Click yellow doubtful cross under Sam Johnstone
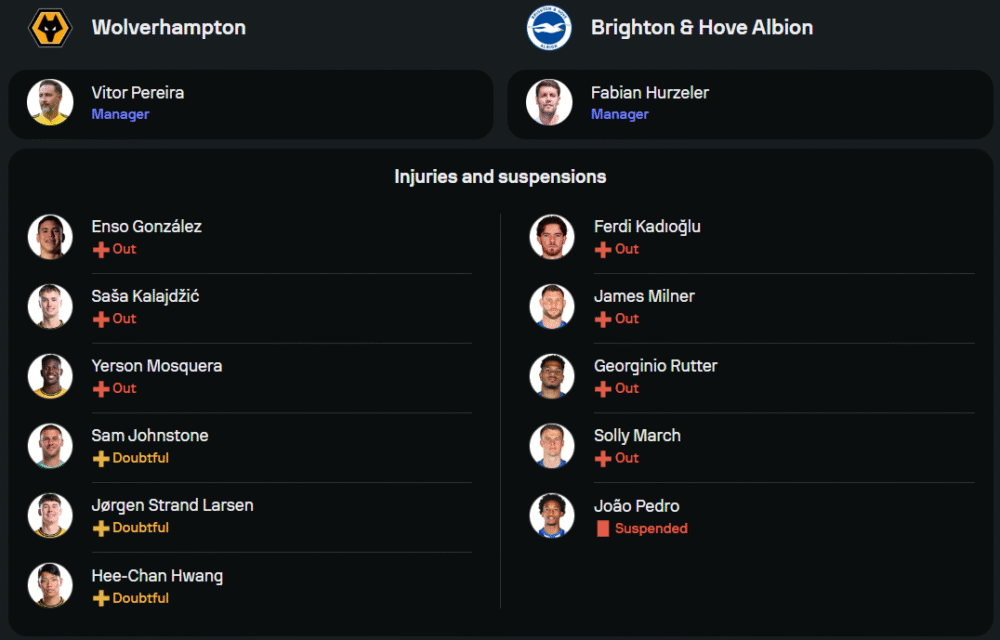The image size is (1000, 640). [101, 458]
